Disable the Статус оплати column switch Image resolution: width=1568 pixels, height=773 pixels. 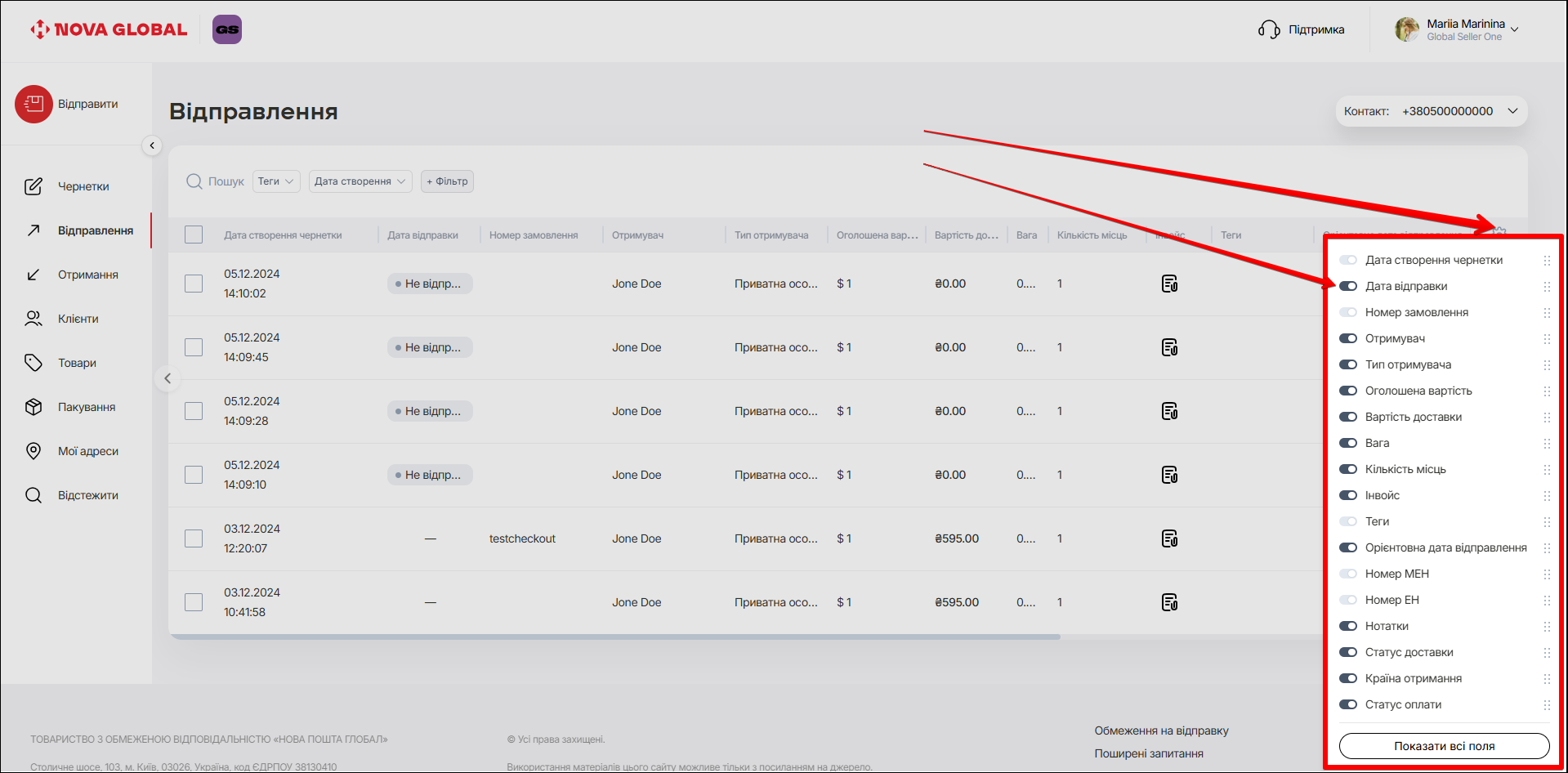(x=1348, y=704)
